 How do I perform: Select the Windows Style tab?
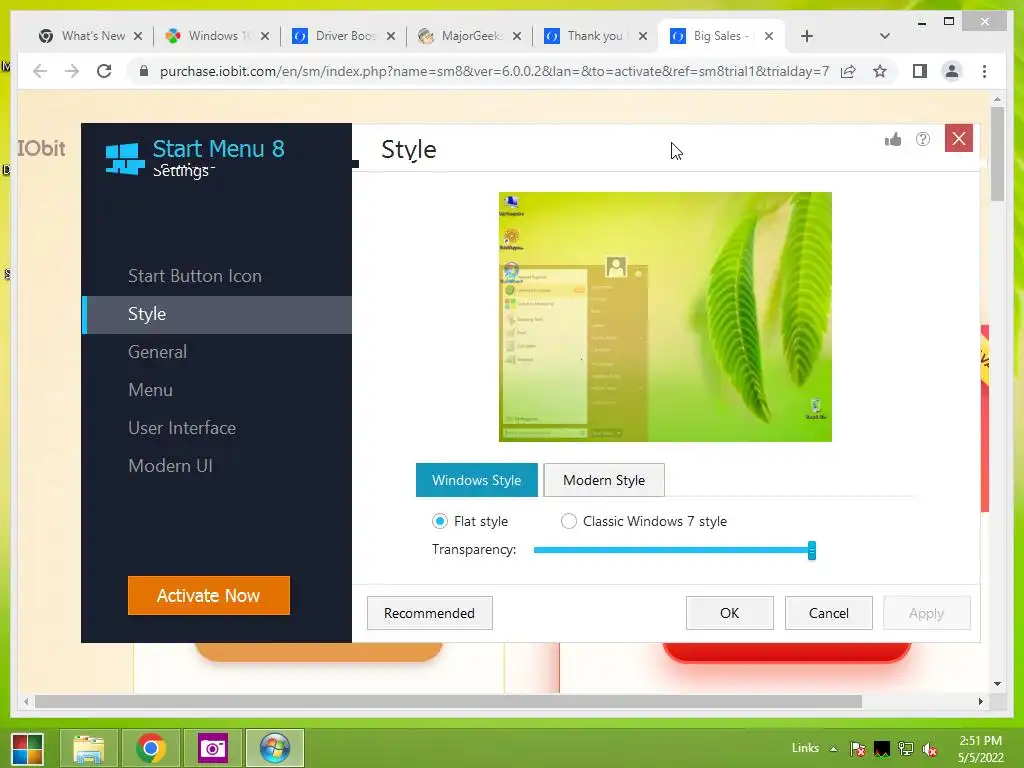click(477, 480)
